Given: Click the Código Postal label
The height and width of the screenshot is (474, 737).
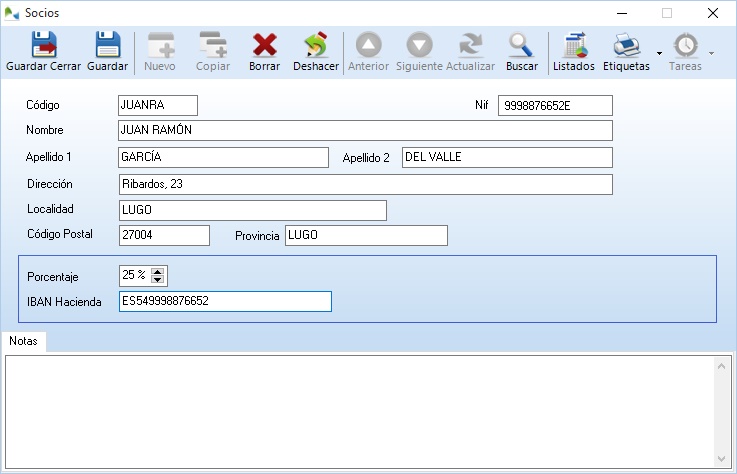Looking at the screenshot, I should 60,234.
